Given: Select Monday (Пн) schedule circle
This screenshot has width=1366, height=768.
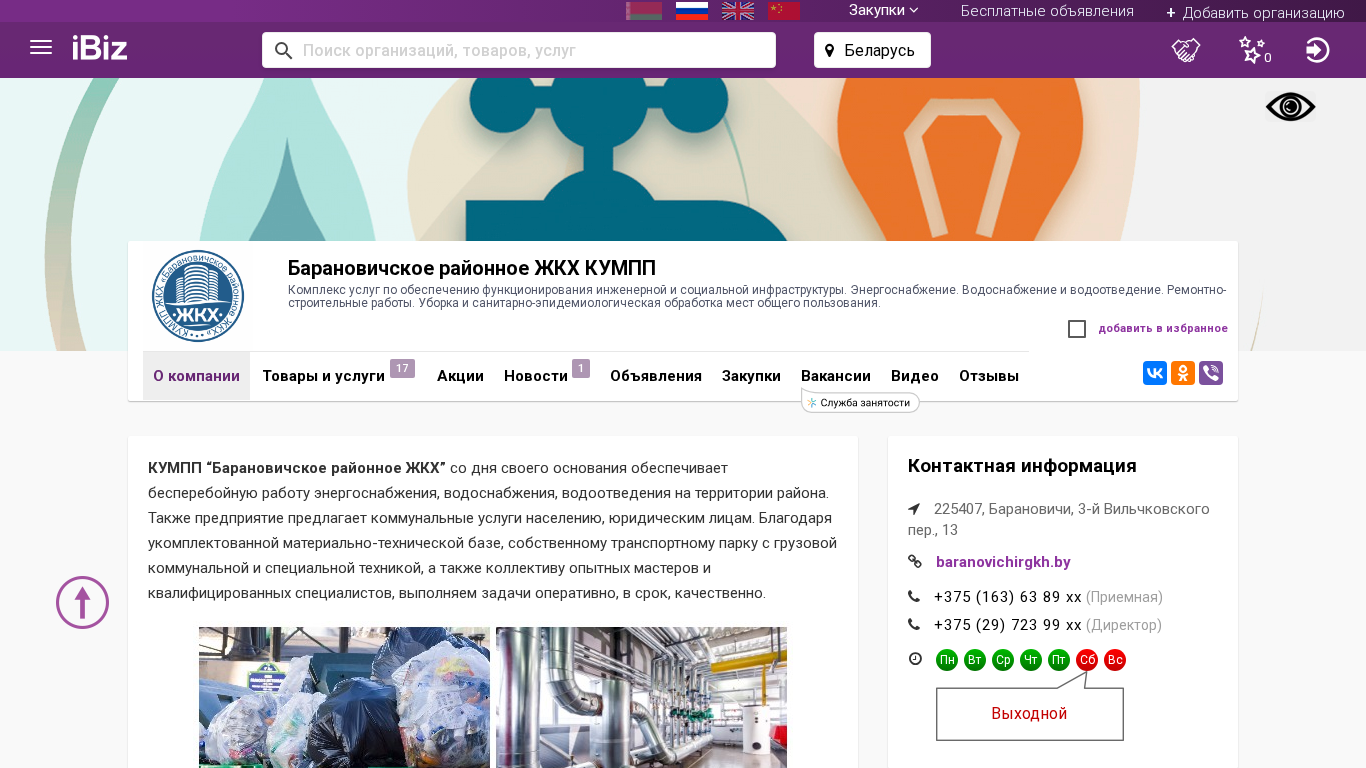Looking at the screenshot, I should tap(947, 660).
